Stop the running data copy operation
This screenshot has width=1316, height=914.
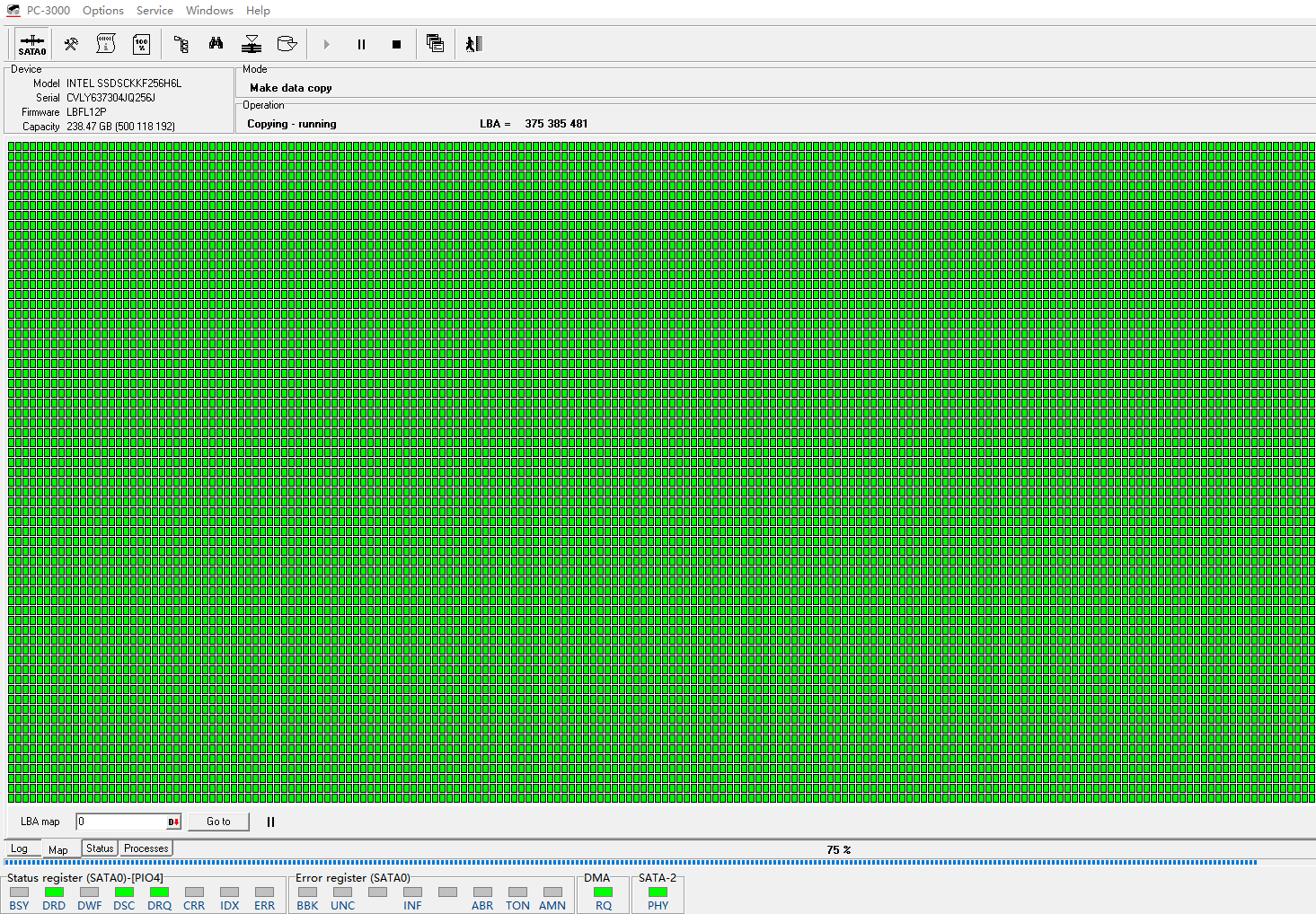tap(396, 44)
